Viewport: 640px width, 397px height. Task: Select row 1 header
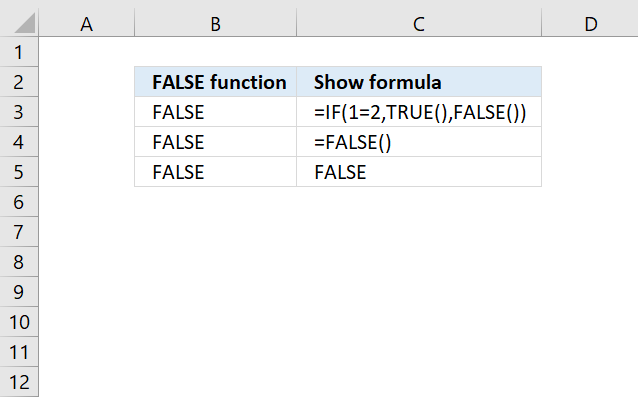click(19, 52)
